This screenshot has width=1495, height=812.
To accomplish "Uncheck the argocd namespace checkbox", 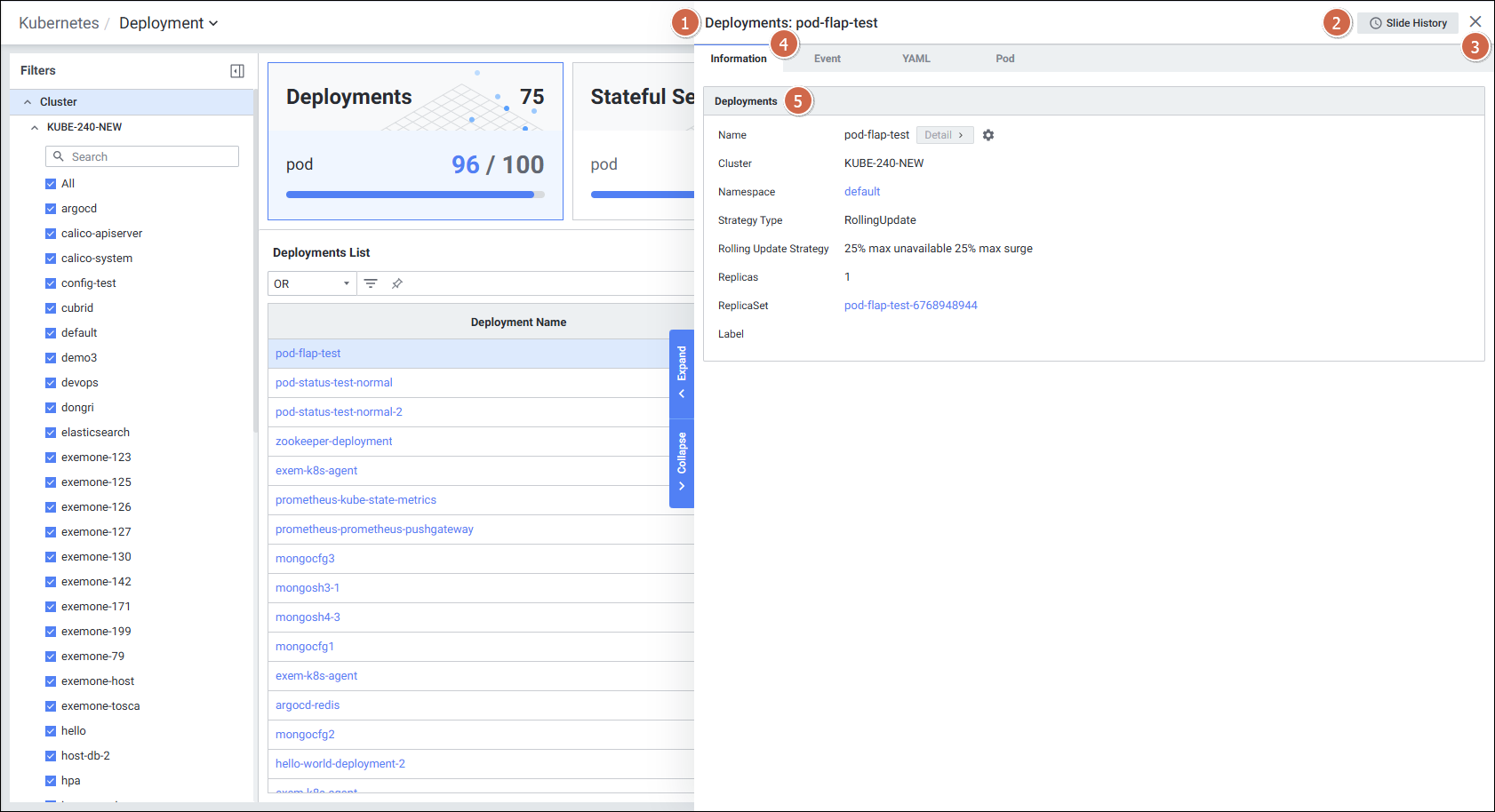I will tap(51, 209).
